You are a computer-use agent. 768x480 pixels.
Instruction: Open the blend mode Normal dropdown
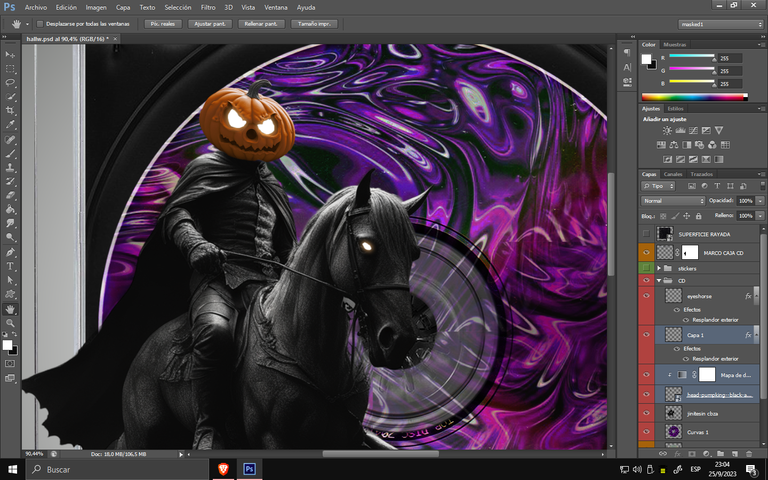pos(672,201)
